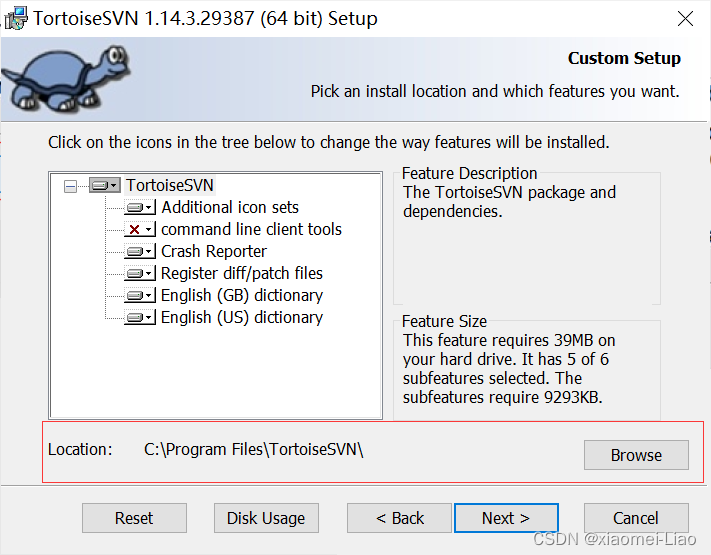Viewport: 711px width, 555px height.
Task: Close the setup window with X
Action: tap(685, 19)
